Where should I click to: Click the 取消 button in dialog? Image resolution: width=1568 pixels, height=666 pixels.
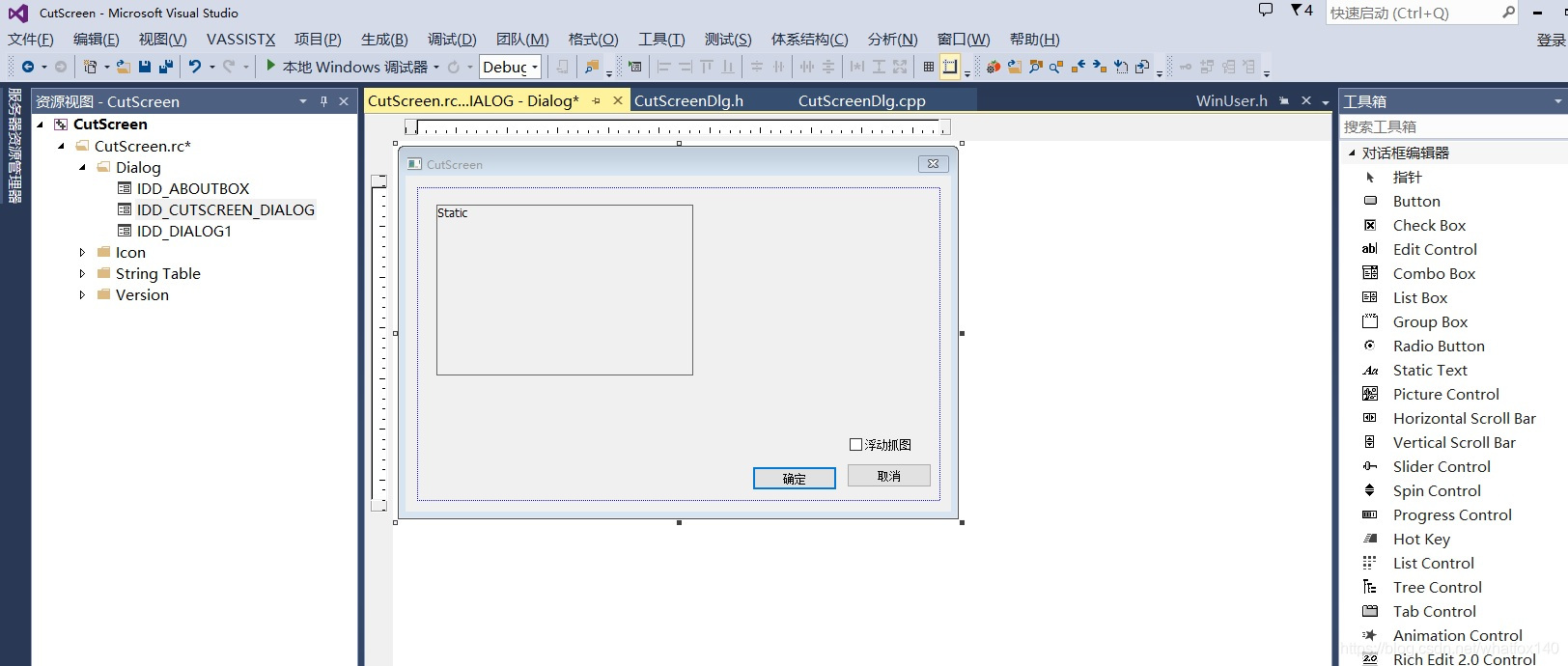click(x=889, y=476)
